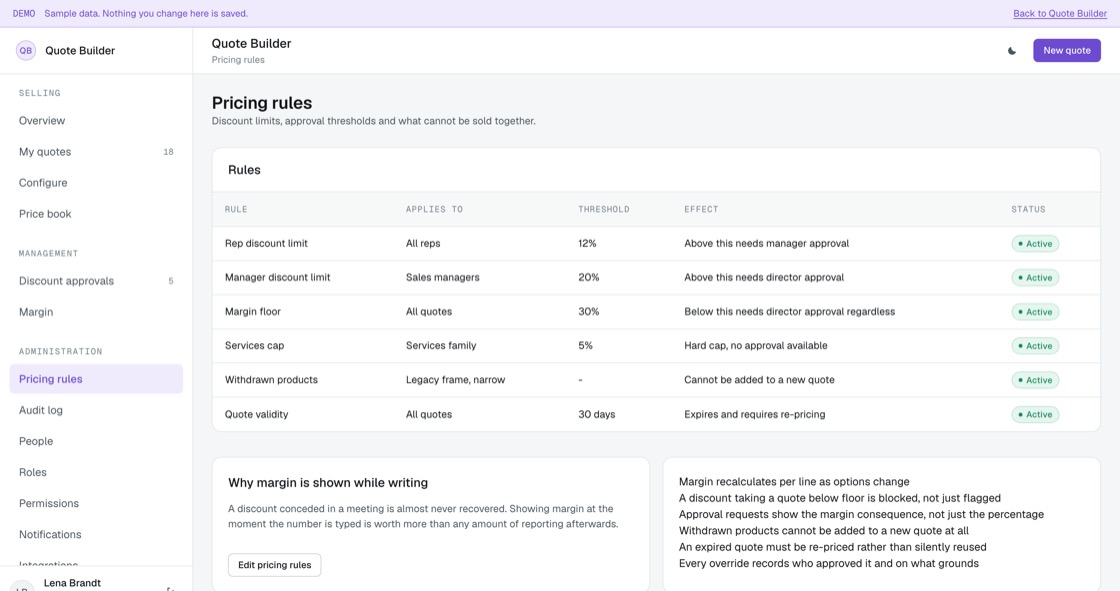Click Edit pricing rules button

coord(274,565)
